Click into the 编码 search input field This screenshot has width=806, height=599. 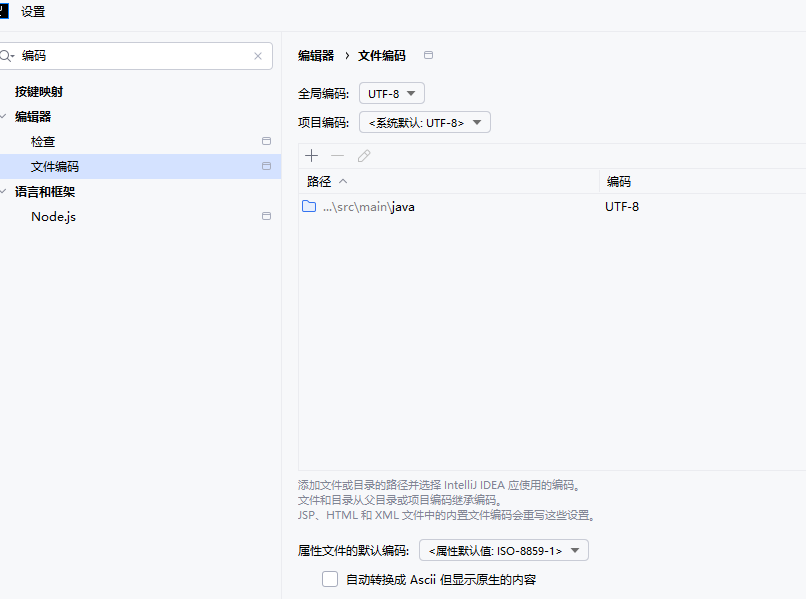134,56
